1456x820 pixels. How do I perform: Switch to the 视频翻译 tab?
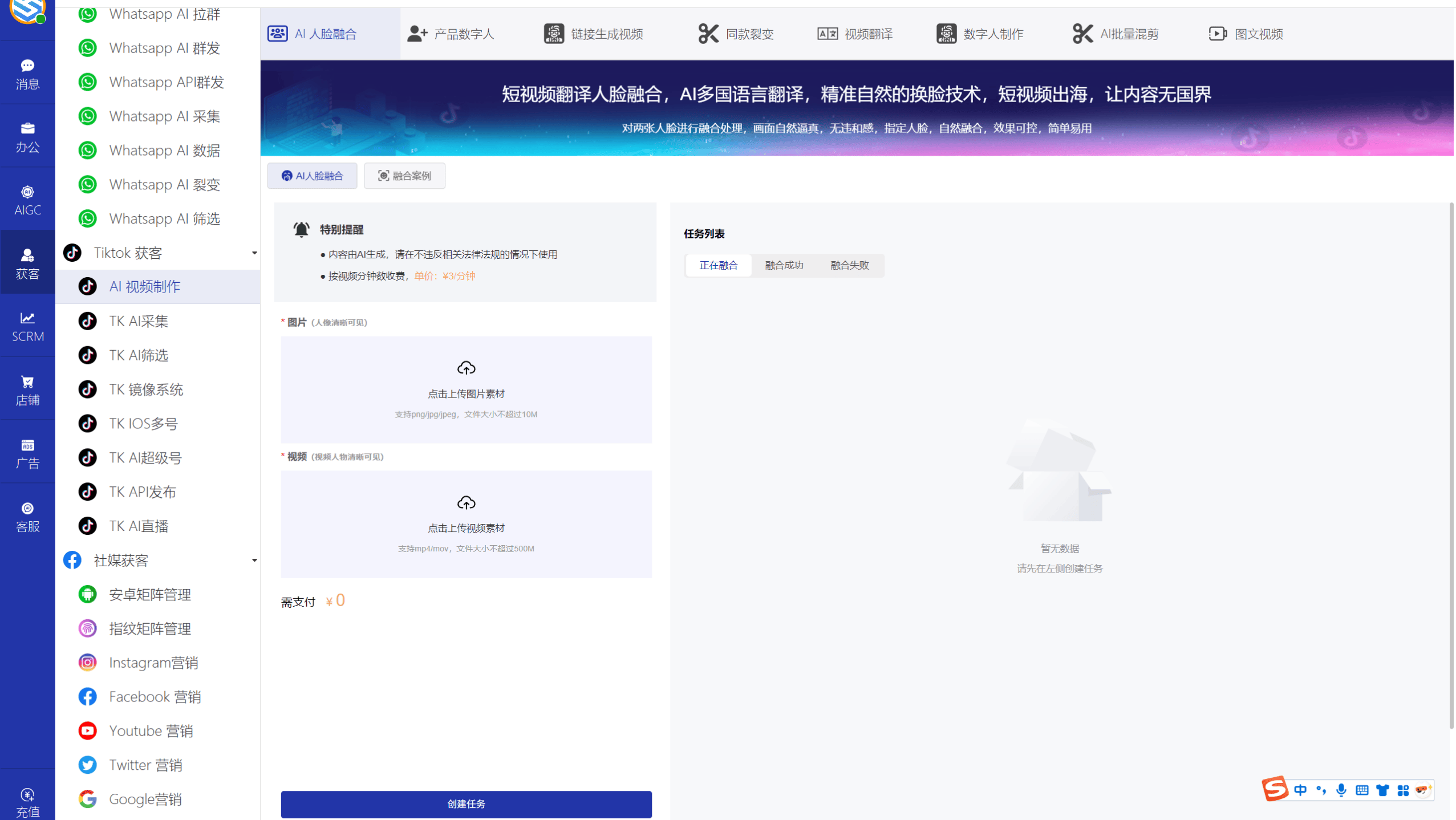coord(854,34)
